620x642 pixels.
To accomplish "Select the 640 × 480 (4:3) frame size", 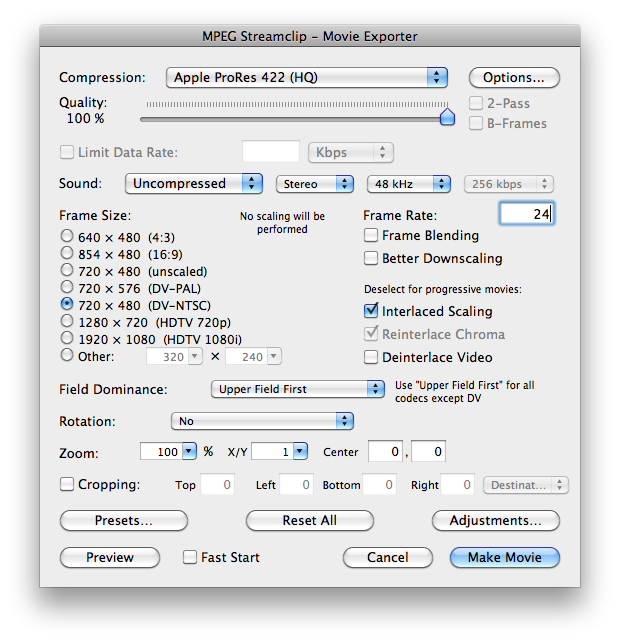I will click(67, 236).
